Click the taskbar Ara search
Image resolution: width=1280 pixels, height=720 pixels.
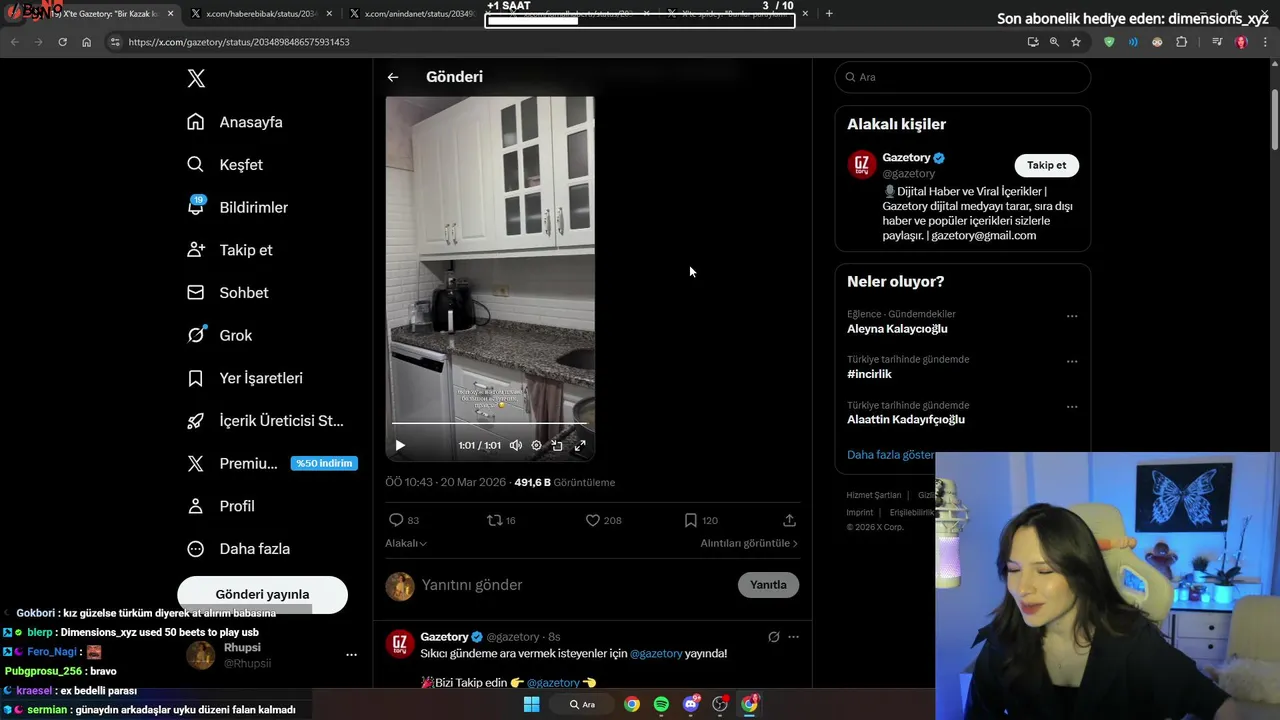click(583, 704)
